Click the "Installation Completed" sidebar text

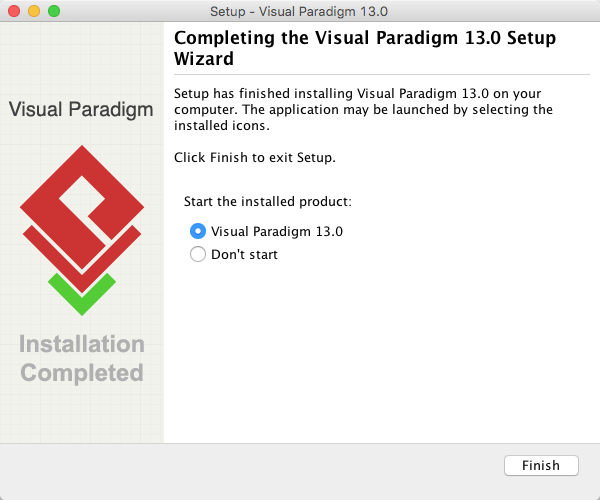[x=82, y=358]
